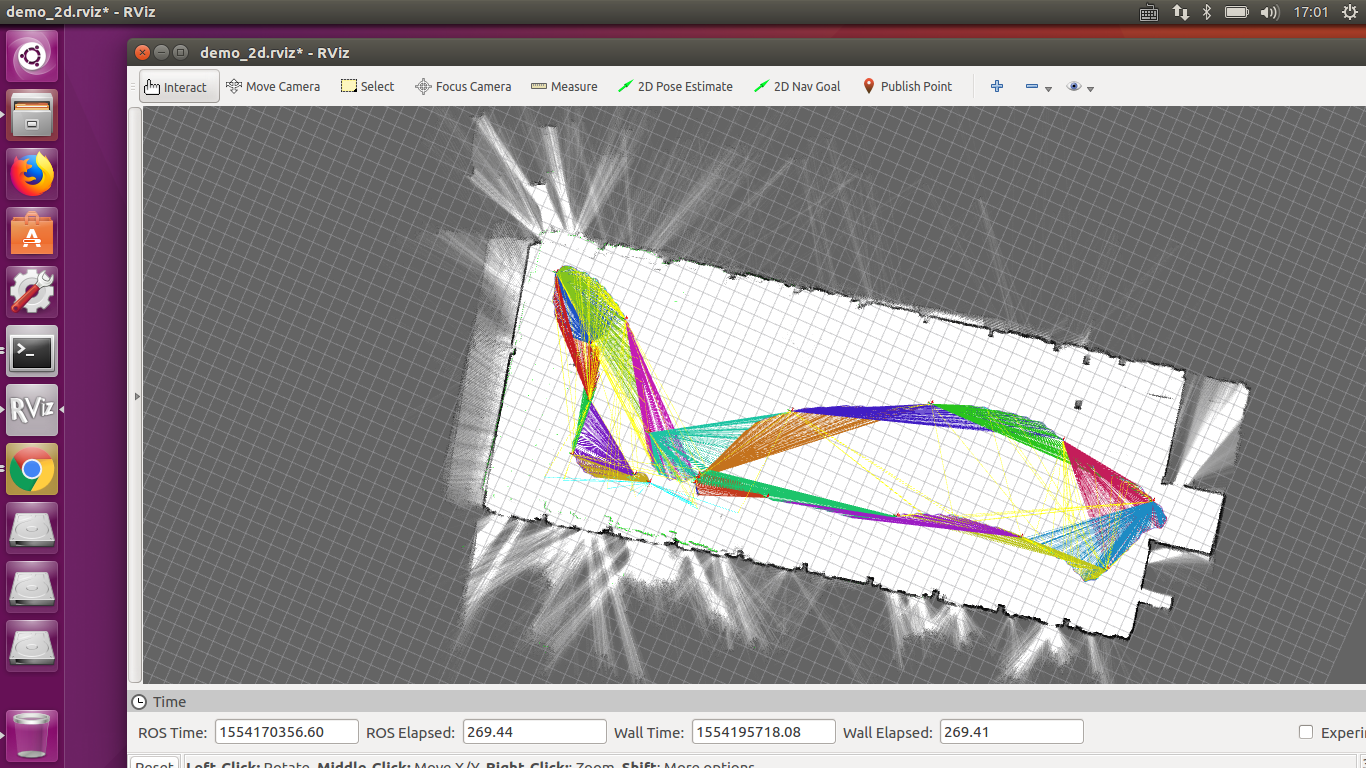This screenshot has width=1366, height=768.
Task: Select the Interact tool
Action: [178, 86]
